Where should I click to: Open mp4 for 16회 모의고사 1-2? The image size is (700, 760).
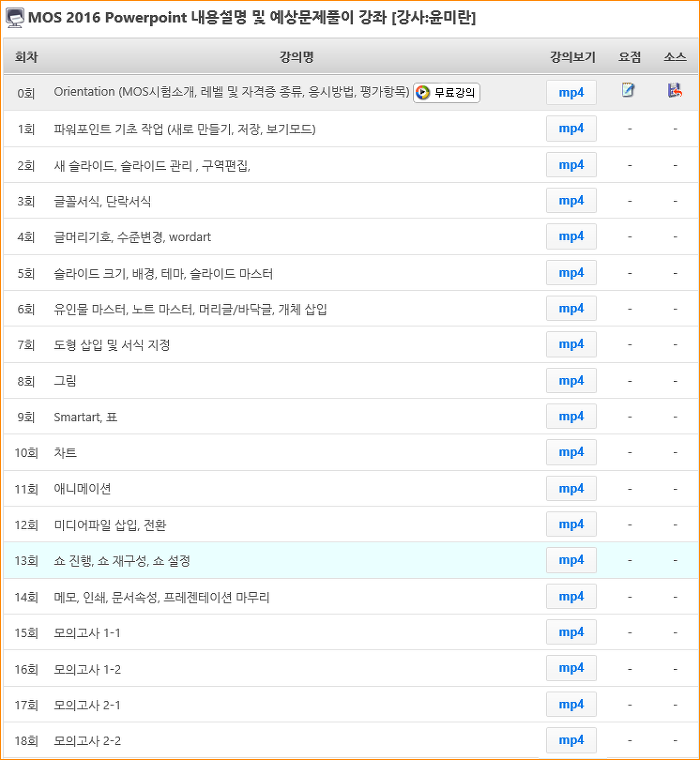(x=571, y=668)
